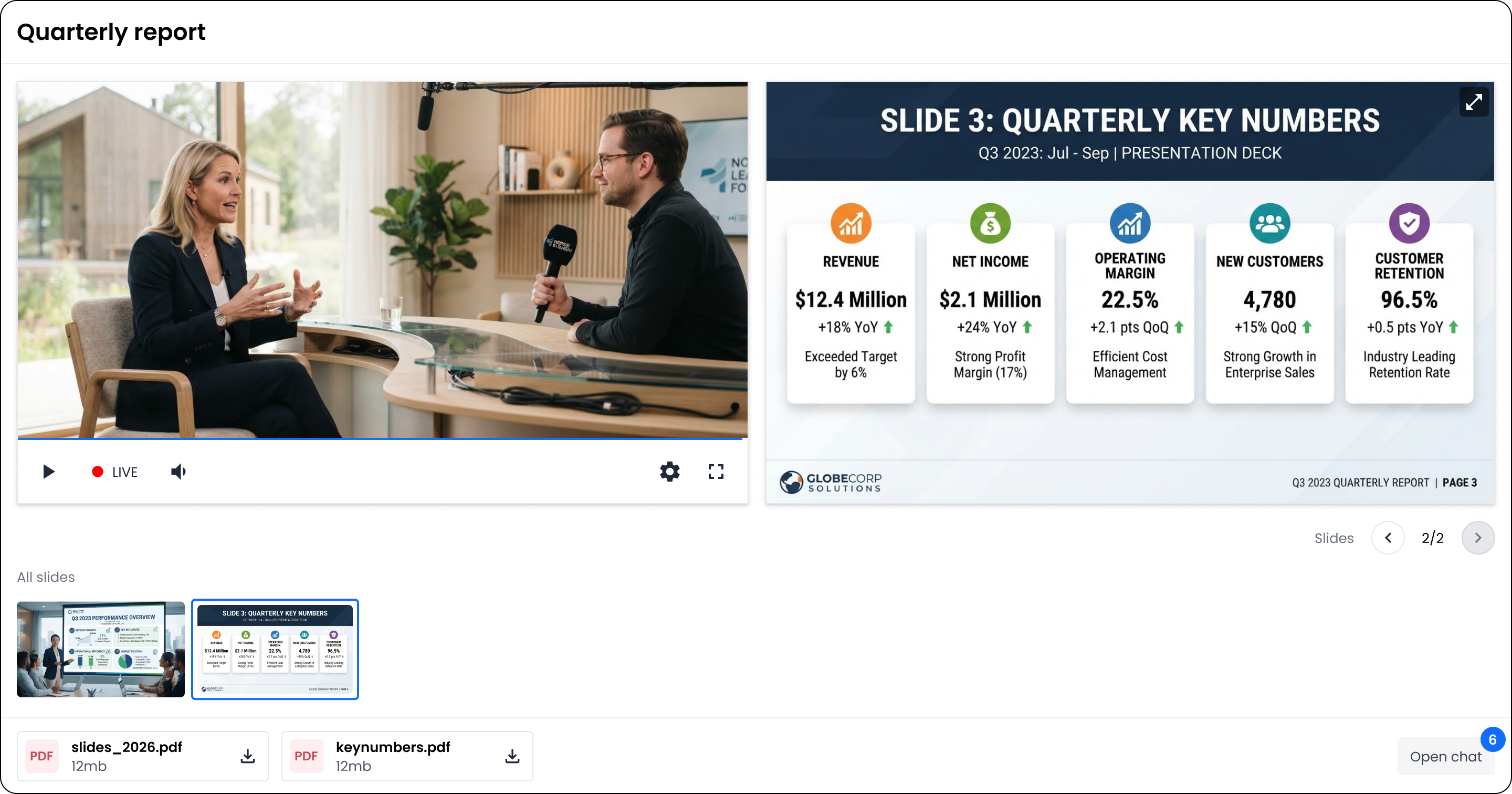1512x794 pixels.
Task: Click the 4,780 new customers value
Action: click(1269, 299)
